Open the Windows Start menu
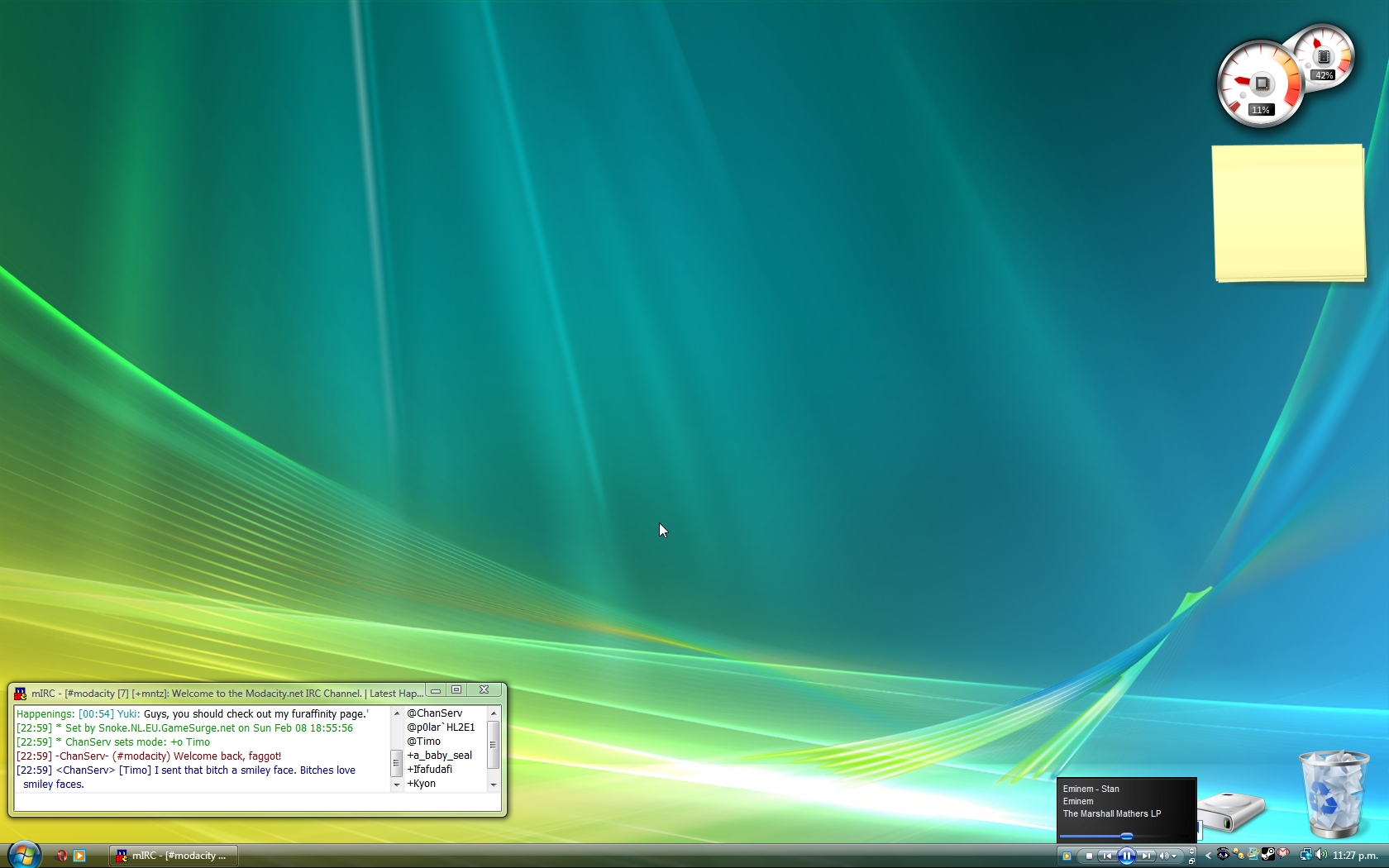1389x868 pixels. click(24, 855)
